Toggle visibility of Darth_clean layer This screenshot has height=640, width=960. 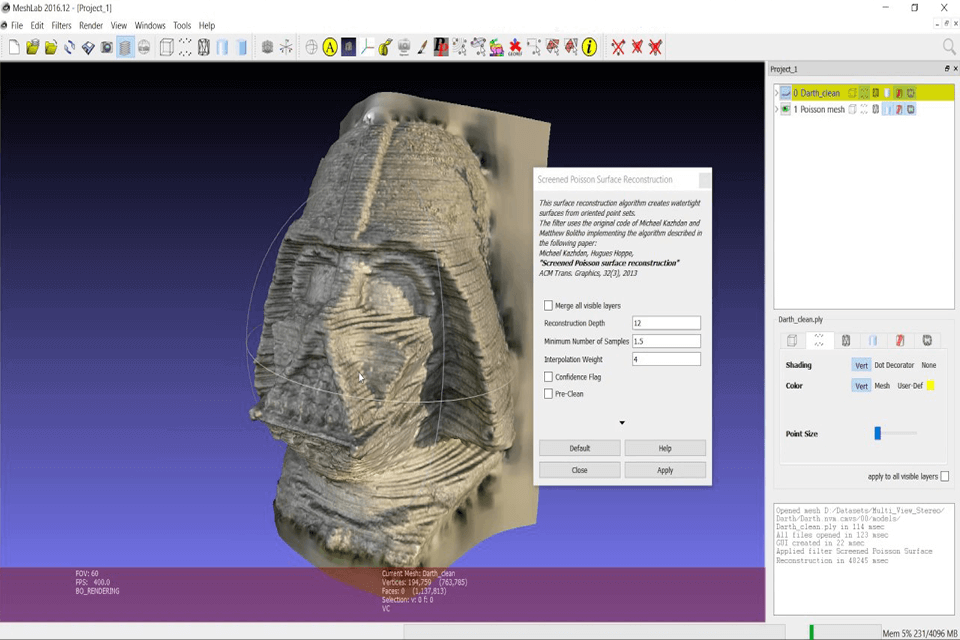coord(786,93)
